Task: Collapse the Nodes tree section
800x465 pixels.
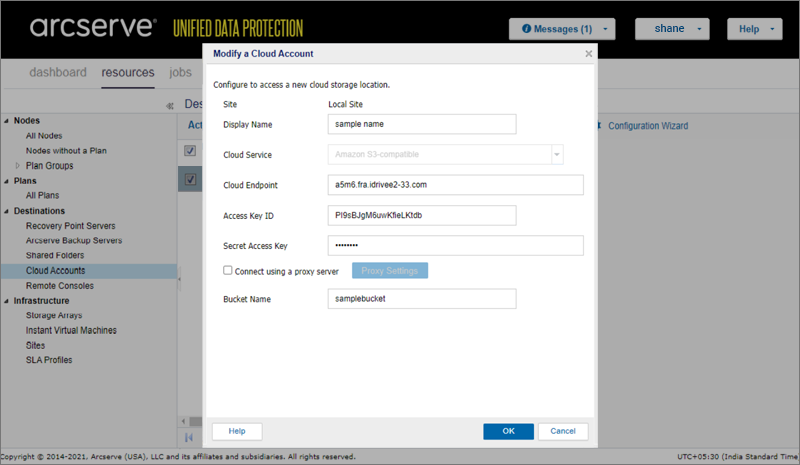Action: pos(6,121)
